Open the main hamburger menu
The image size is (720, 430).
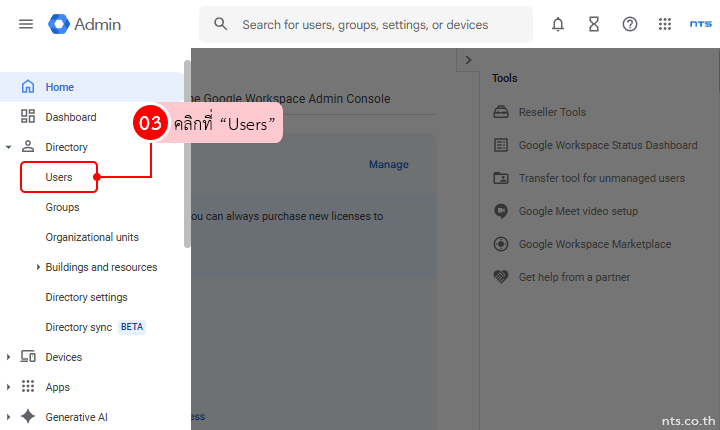coord(26,24)
